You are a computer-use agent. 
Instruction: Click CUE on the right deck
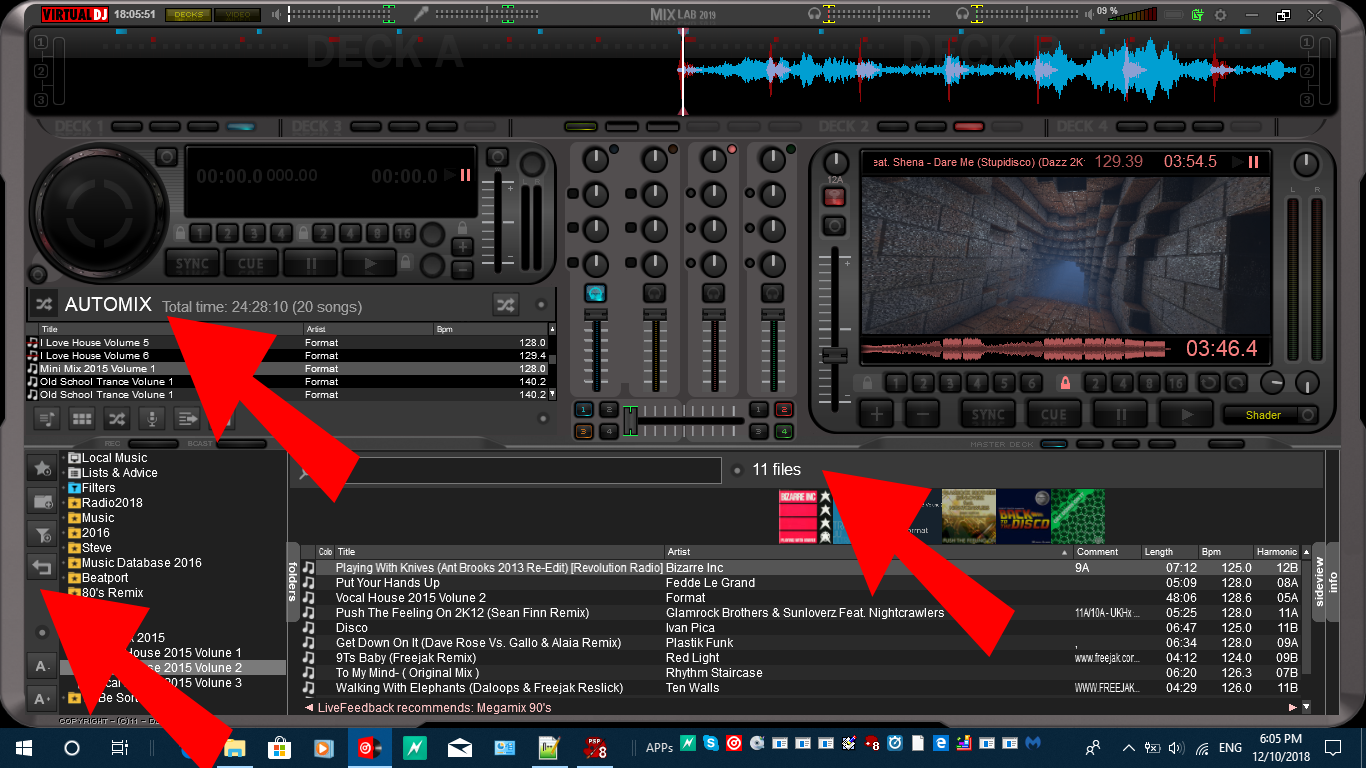1054,414
